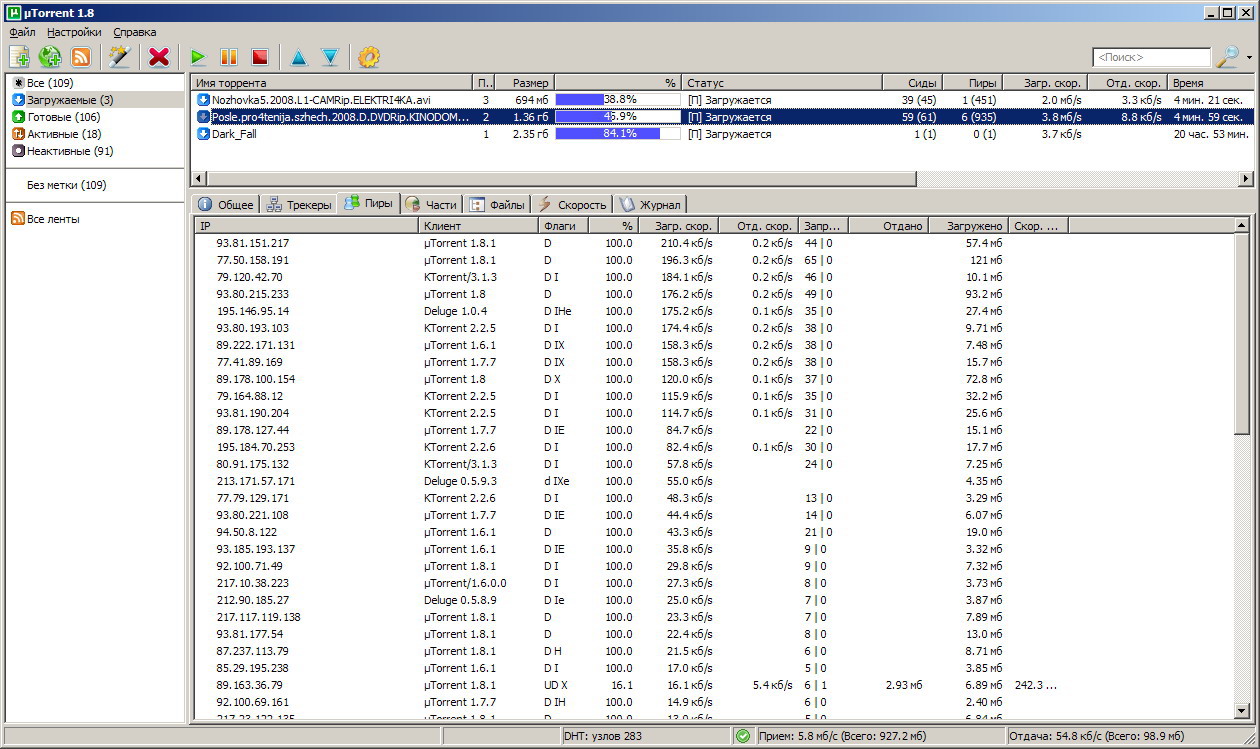Switch to the Скорость tab
1260x749 pixels.
pos(571,204)
